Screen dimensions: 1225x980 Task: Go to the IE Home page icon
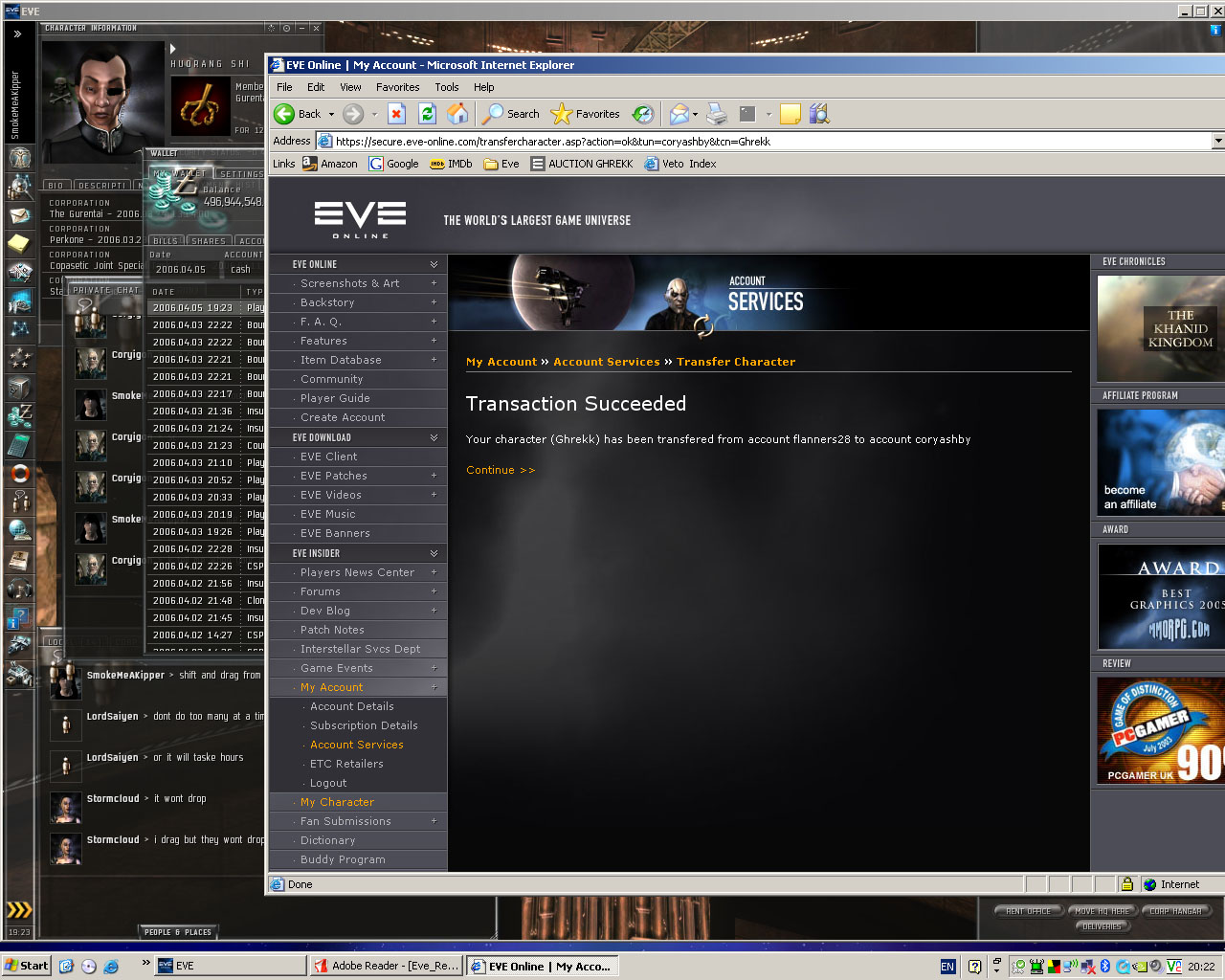pos(458,114)
